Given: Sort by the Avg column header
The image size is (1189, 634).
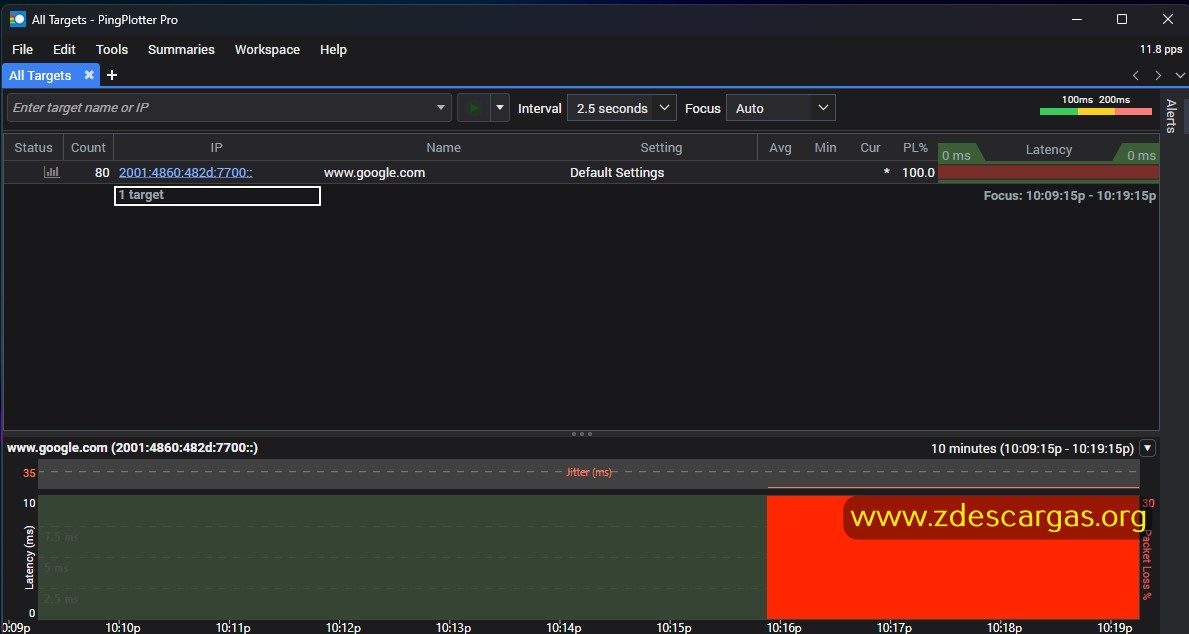Looking at the screenshot, I should 780,148.
